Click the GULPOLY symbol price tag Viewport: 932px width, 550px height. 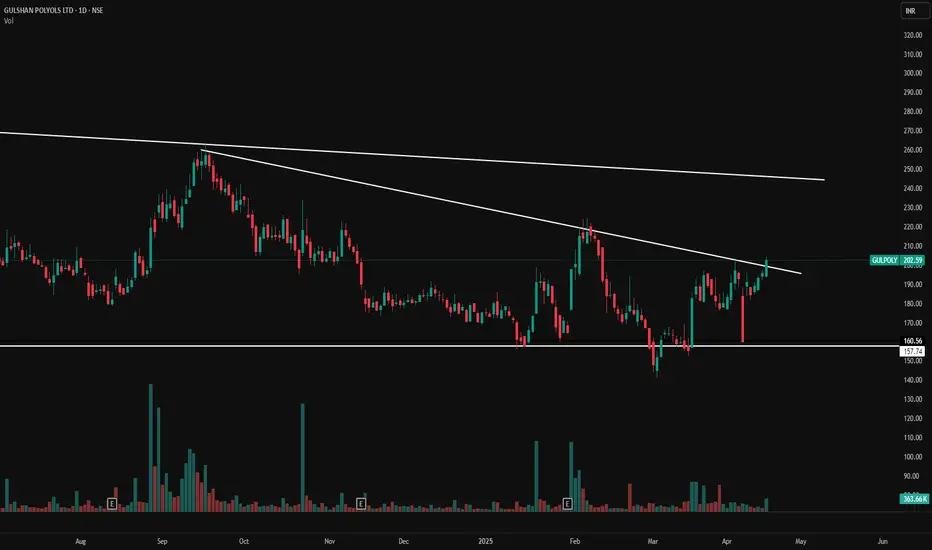point(884,260)
